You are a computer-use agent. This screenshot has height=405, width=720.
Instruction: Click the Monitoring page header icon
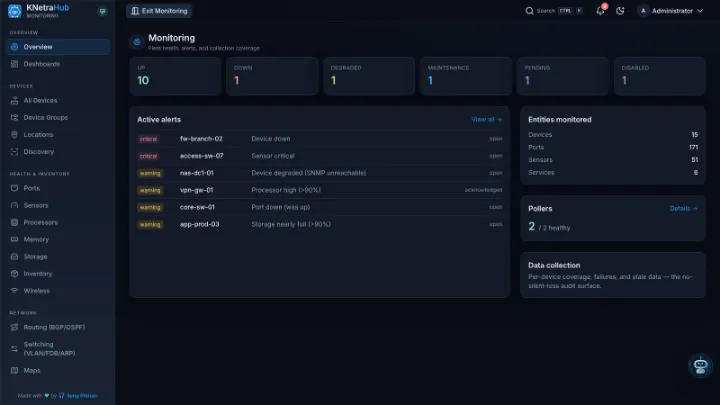click(x=137, y=42)
